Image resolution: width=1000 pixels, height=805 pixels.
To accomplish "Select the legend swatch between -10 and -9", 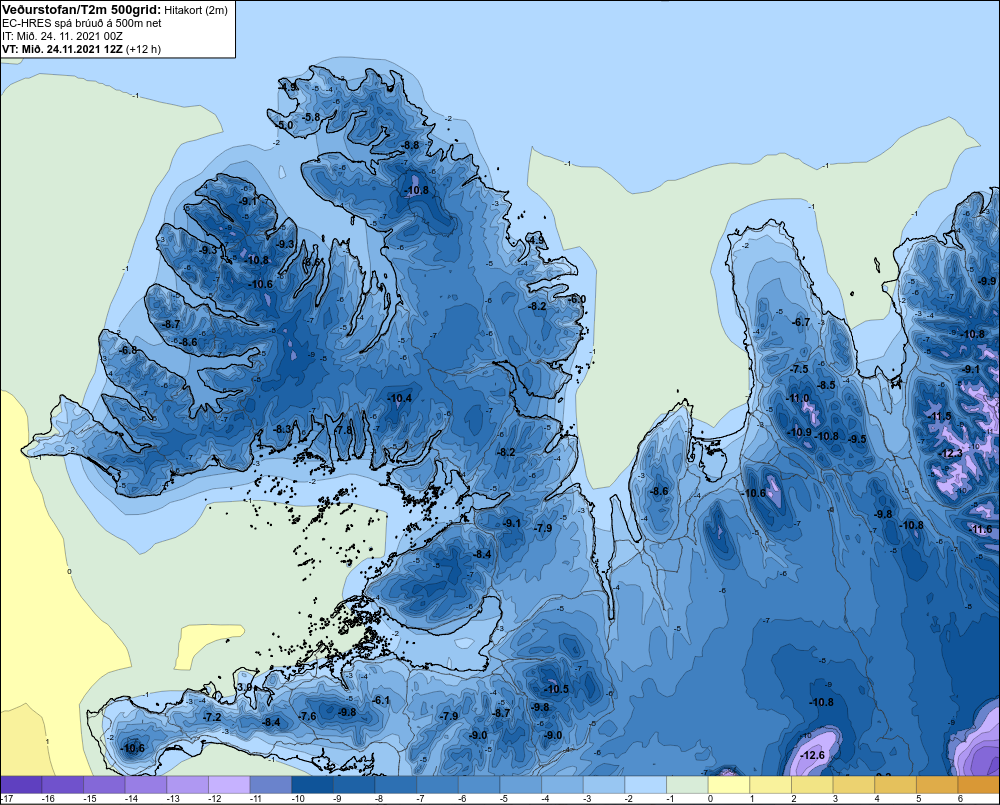I will point(312,785).
